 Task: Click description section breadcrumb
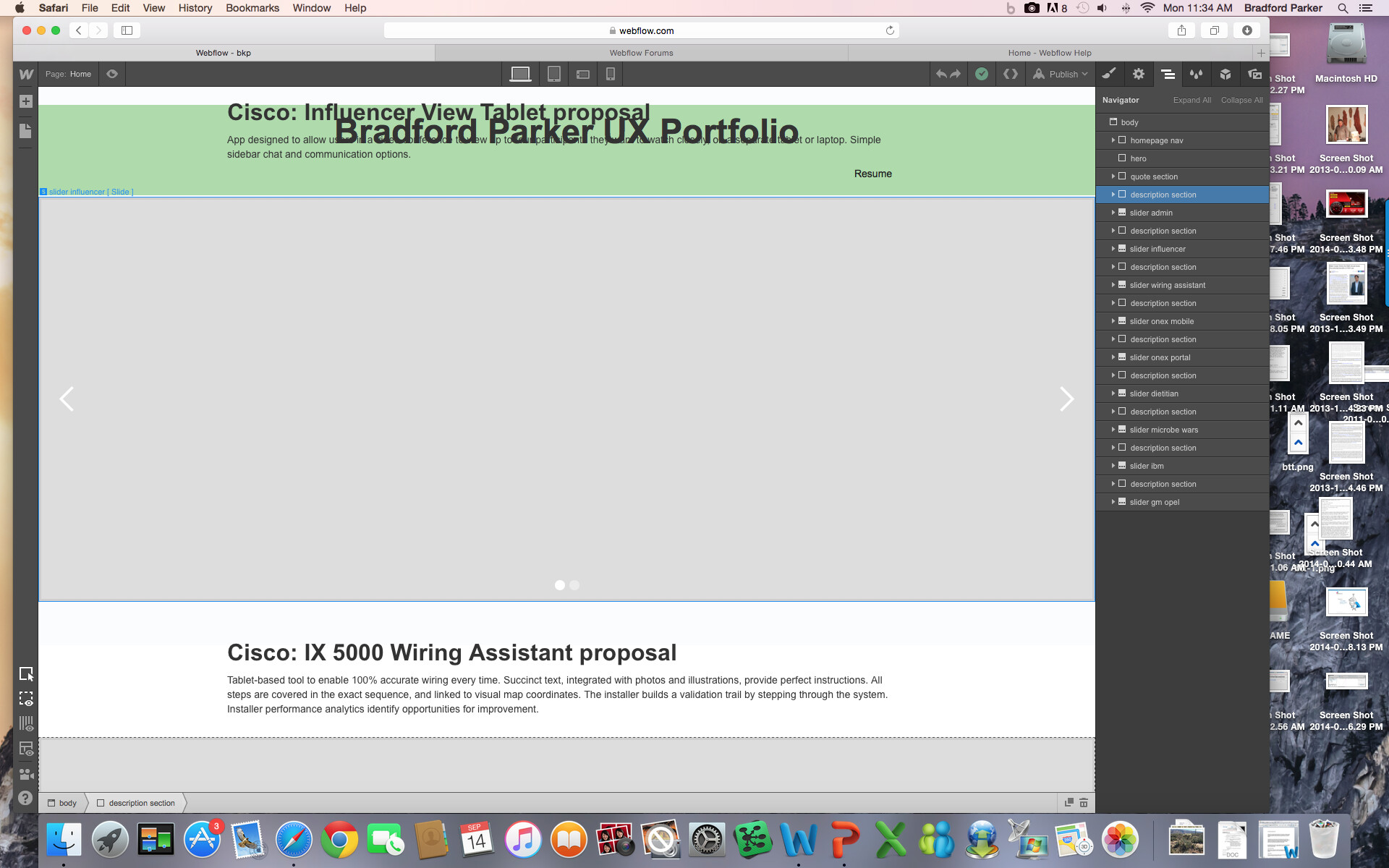(136, 803)
